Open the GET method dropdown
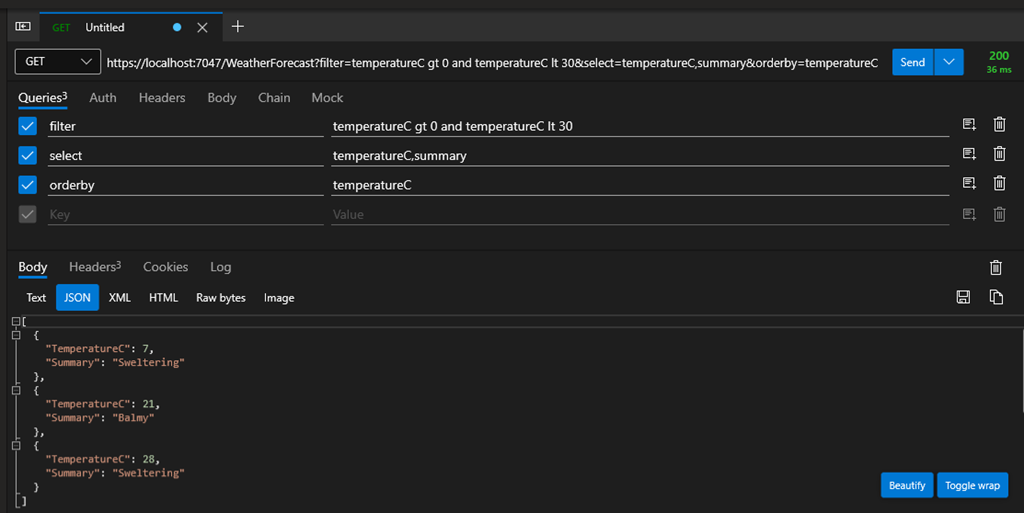 tap(57, 62)
